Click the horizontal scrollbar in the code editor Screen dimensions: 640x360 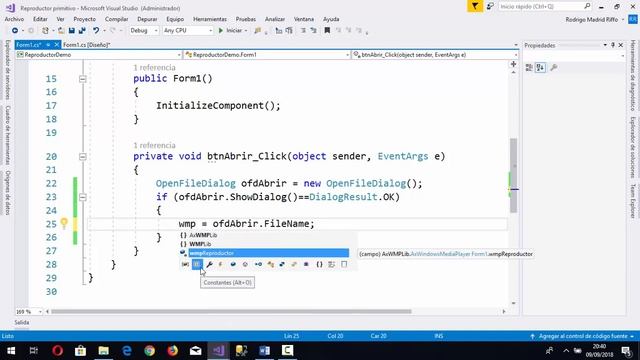coord(231,311)
